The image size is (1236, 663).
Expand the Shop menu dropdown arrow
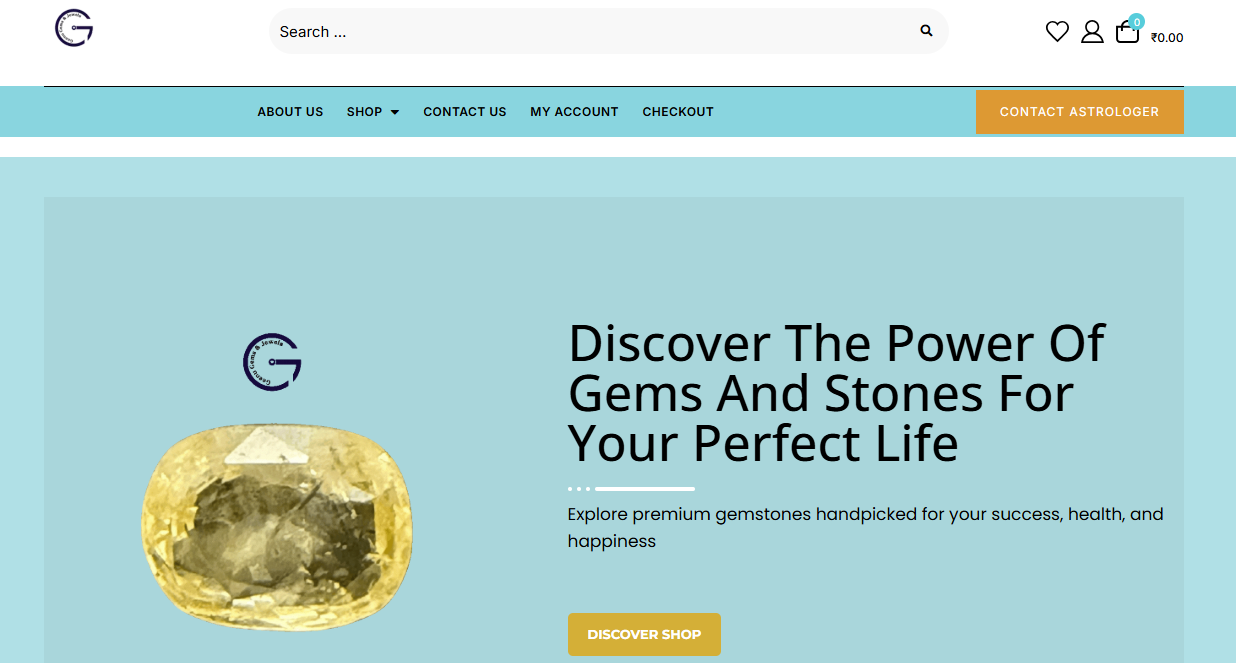point(395,112)
